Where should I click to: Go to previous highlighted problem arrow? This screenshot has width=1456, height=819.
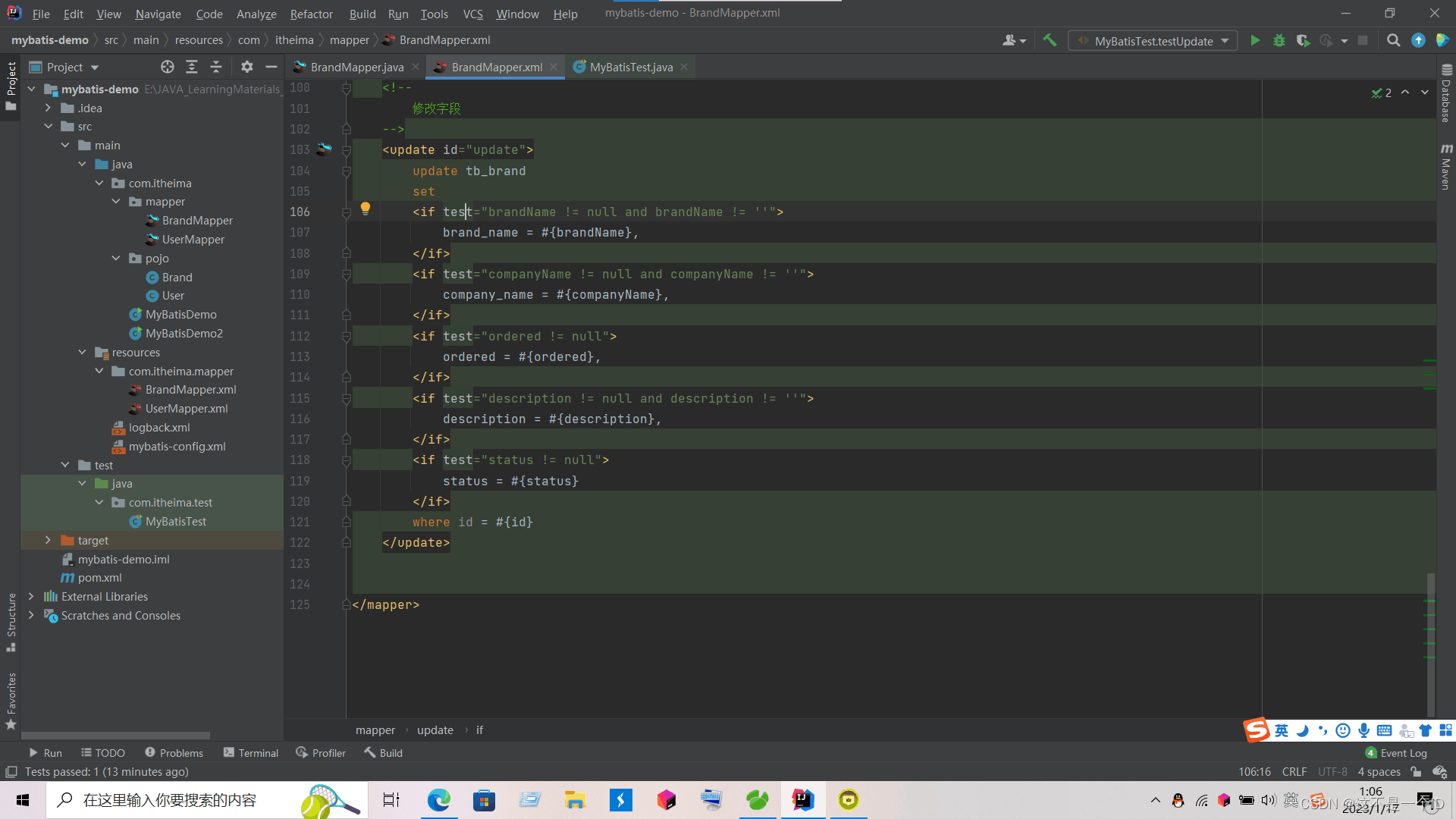point(1405,93)
